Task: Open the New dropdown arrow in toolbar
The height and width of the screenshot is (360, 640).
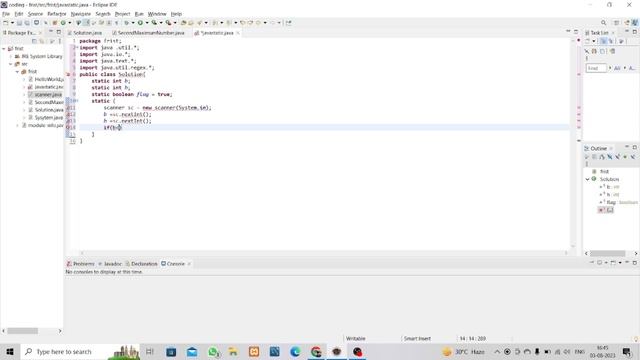Action: pos(12,23)
